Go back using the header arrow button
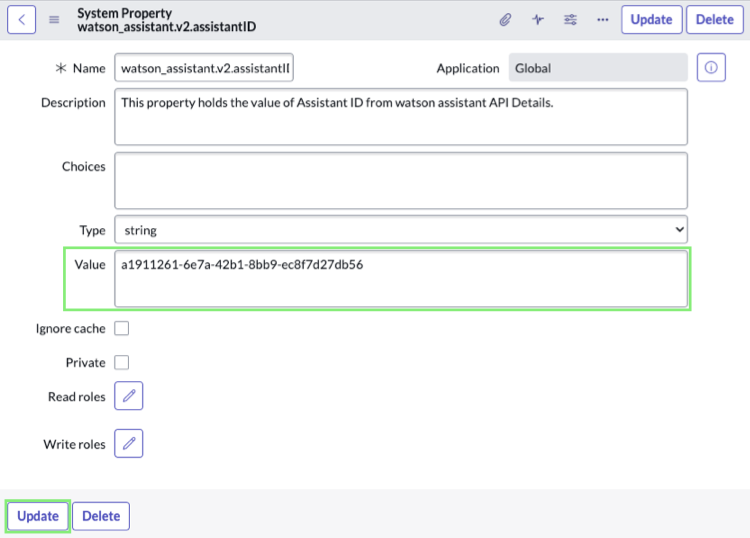This screenshot has width=750, height=538. tap(21, 20)
